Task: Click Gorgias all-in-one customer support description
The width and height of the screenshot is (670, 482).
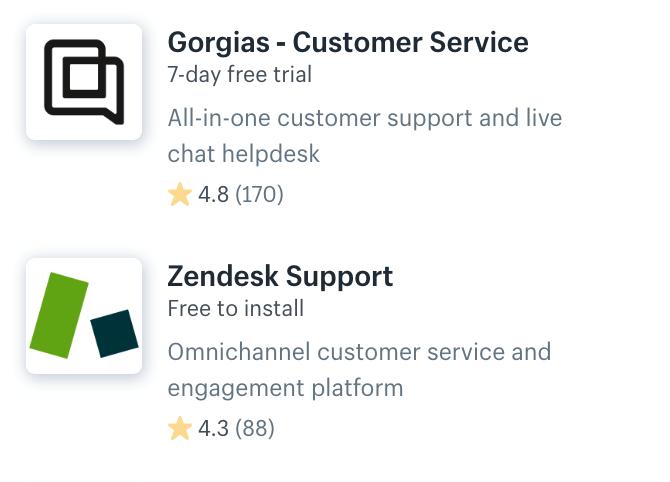Action: pos(365,136)
